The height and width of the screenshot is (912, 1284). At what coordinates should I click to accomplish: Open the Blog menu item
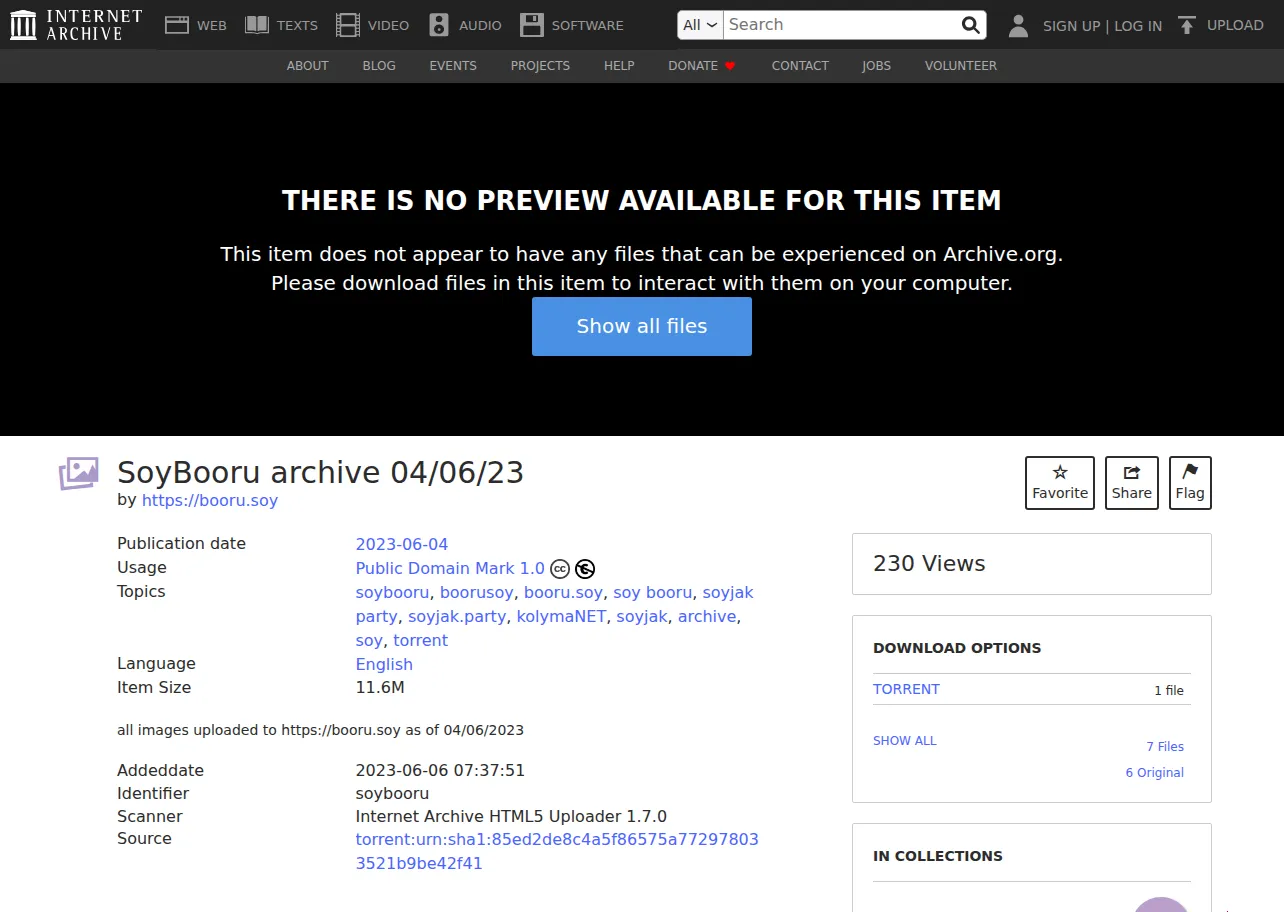pyautogui.click(x=379, y=66)
